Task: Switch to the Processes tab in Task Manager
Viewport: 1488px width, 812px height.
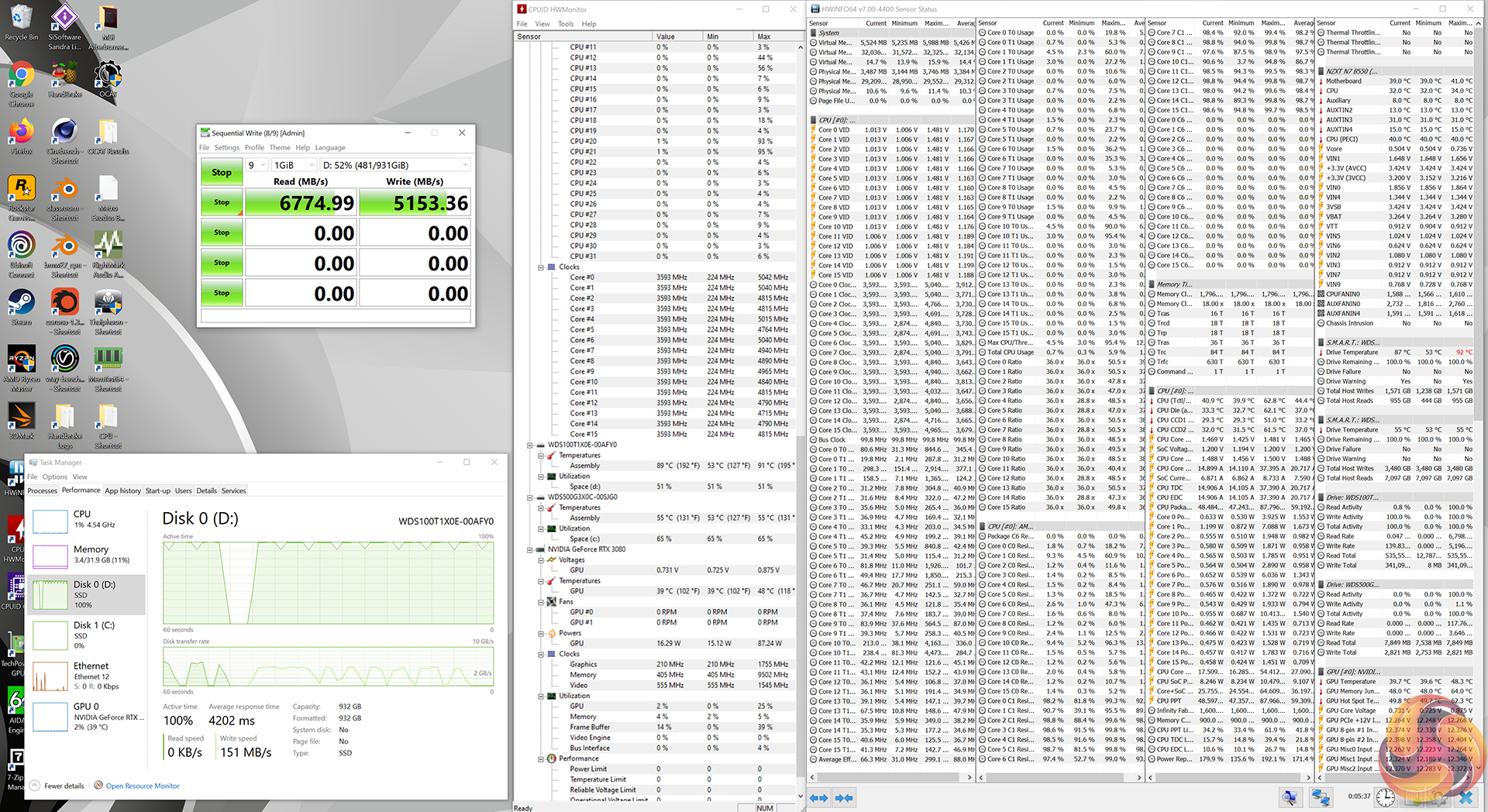Action: [x=43, y=490]
